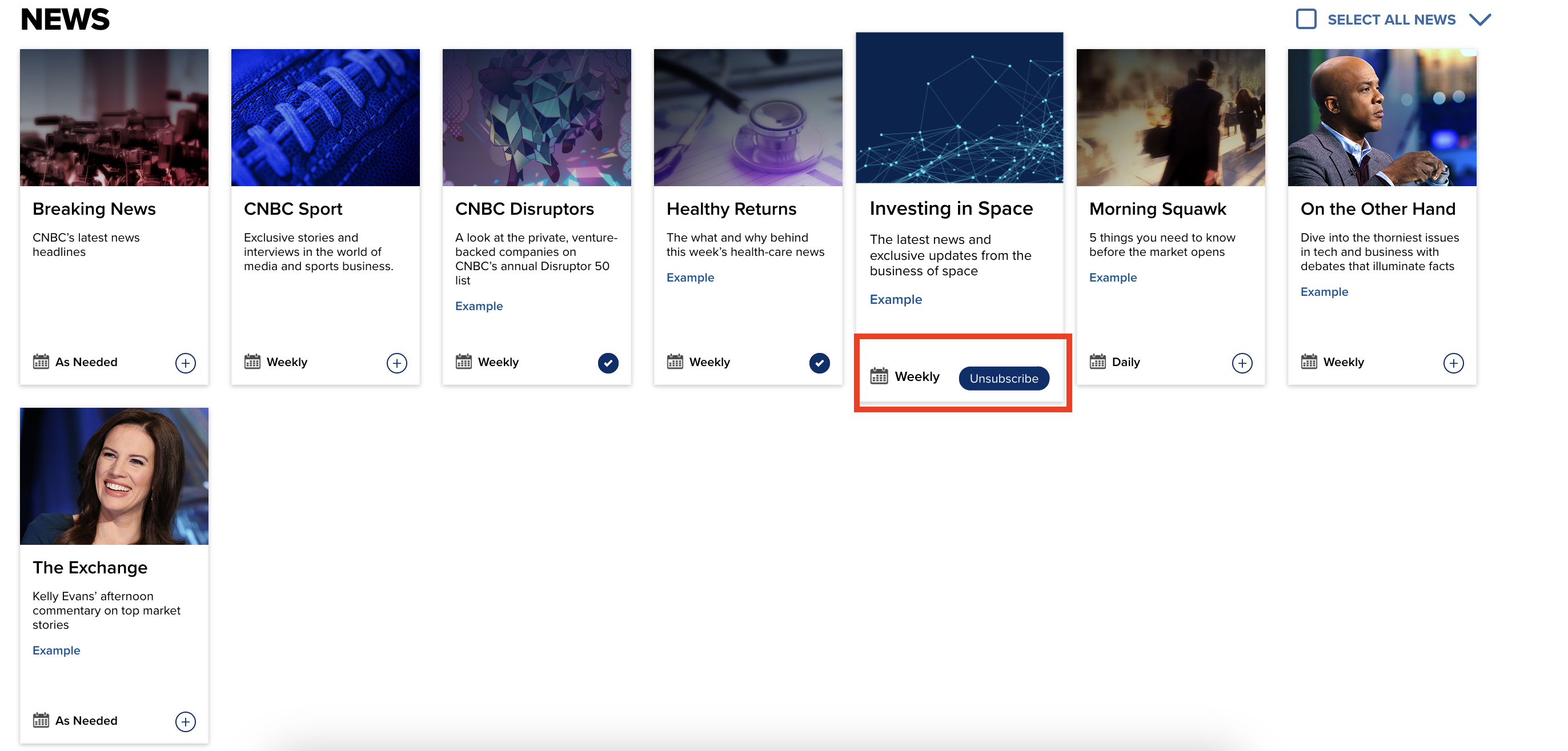Click the Weekly label on Investing in Space
The height and width of the screenshot is (751, 1568).
pos(917,376)
